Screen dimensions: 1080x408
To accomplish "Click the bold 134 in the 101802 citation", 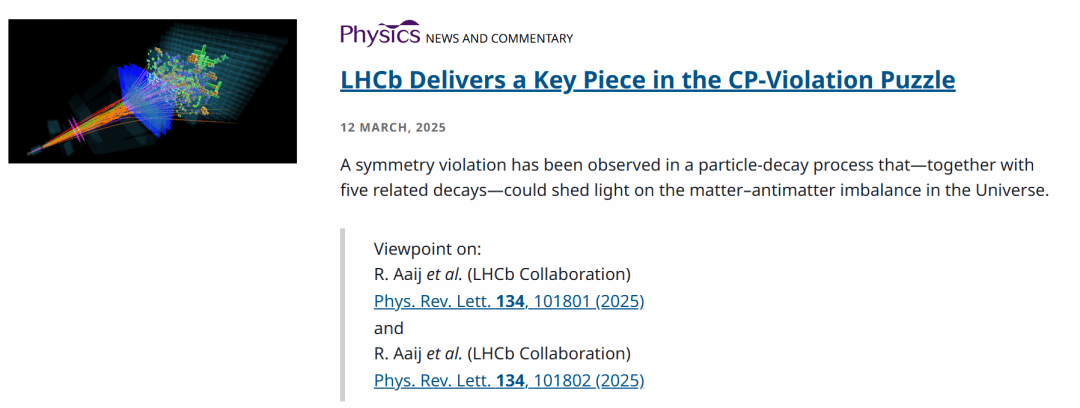I will point(508,380).
